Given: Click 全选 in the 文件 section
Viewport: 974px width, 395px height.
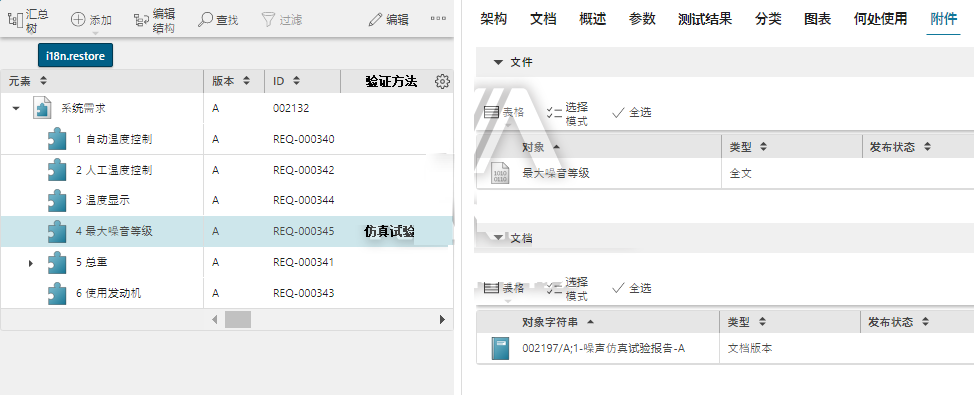Looking at the screenshot, I should pyautogui.click(x=632, y=112).
